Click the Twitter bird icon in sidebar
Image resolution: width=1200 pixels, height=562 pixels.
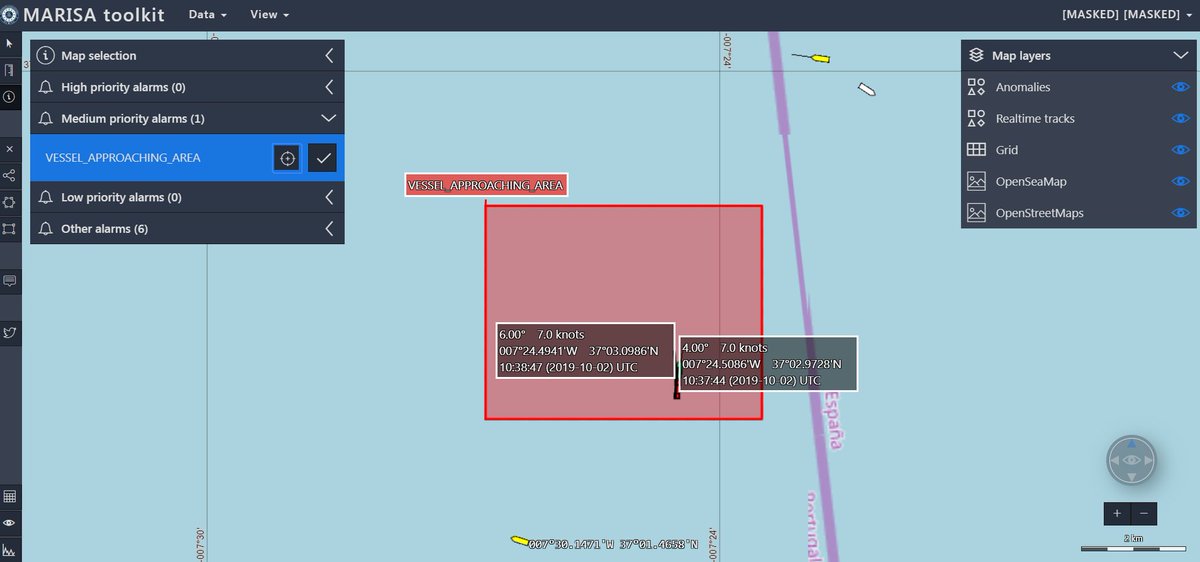[x=9, y=332]
